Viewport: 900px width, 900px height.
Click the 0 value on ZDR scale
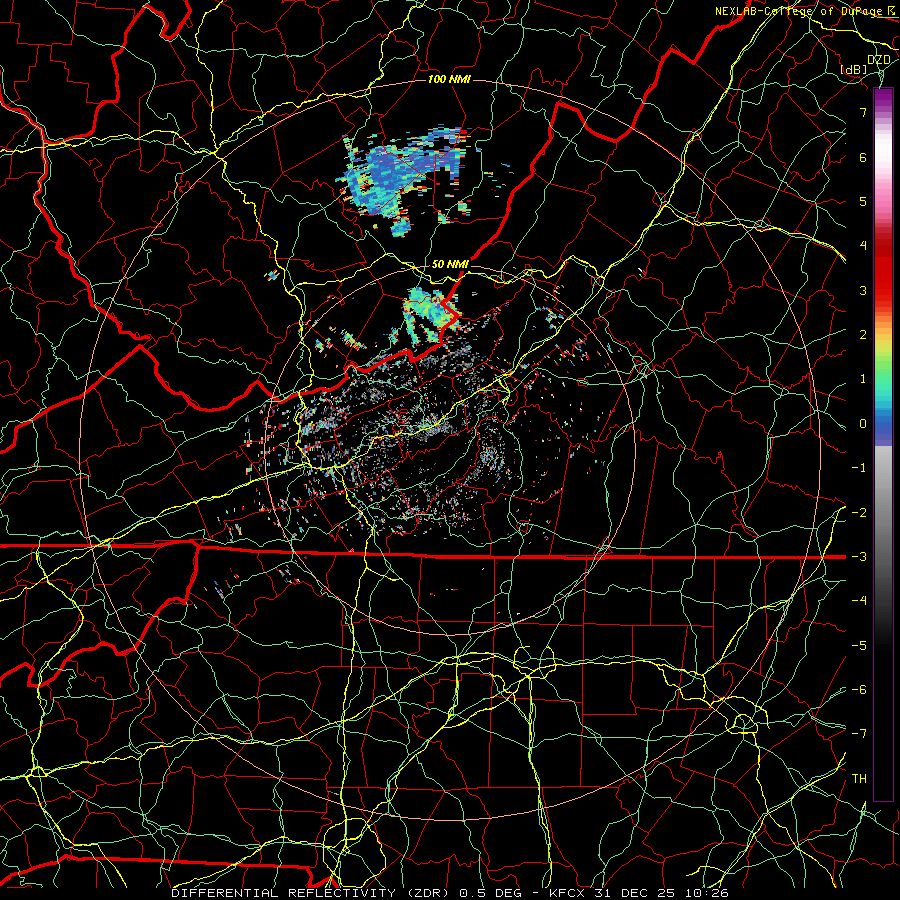863,424
